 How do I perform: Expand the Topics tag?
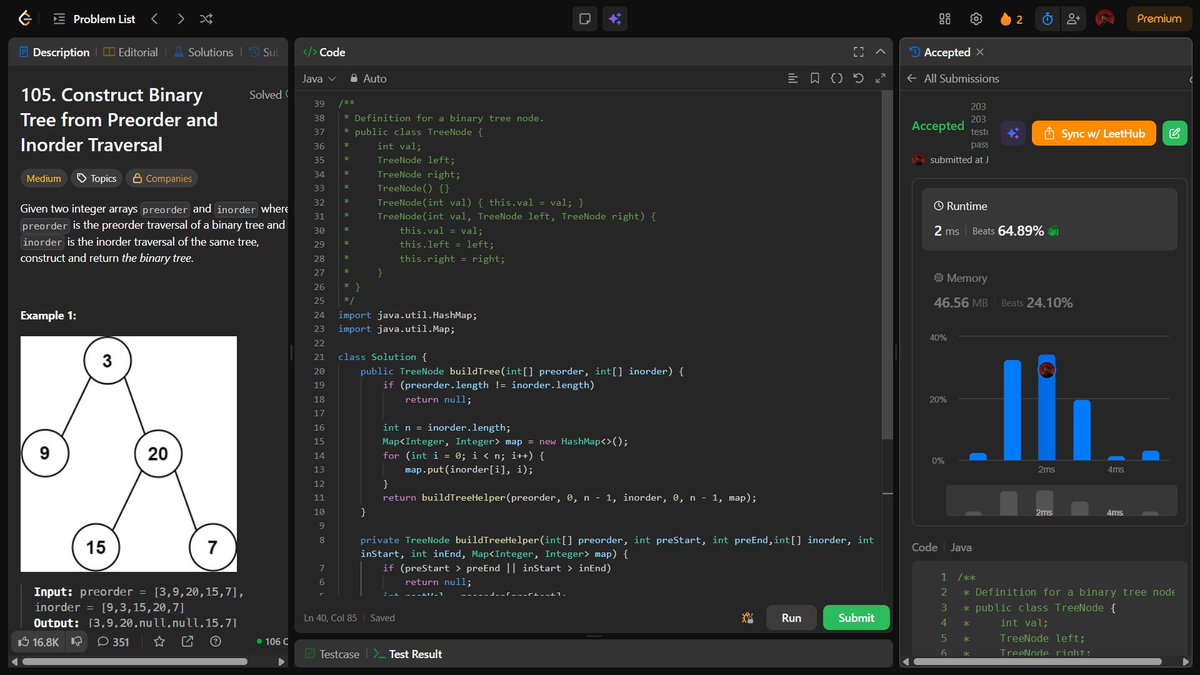pos(97,179)
